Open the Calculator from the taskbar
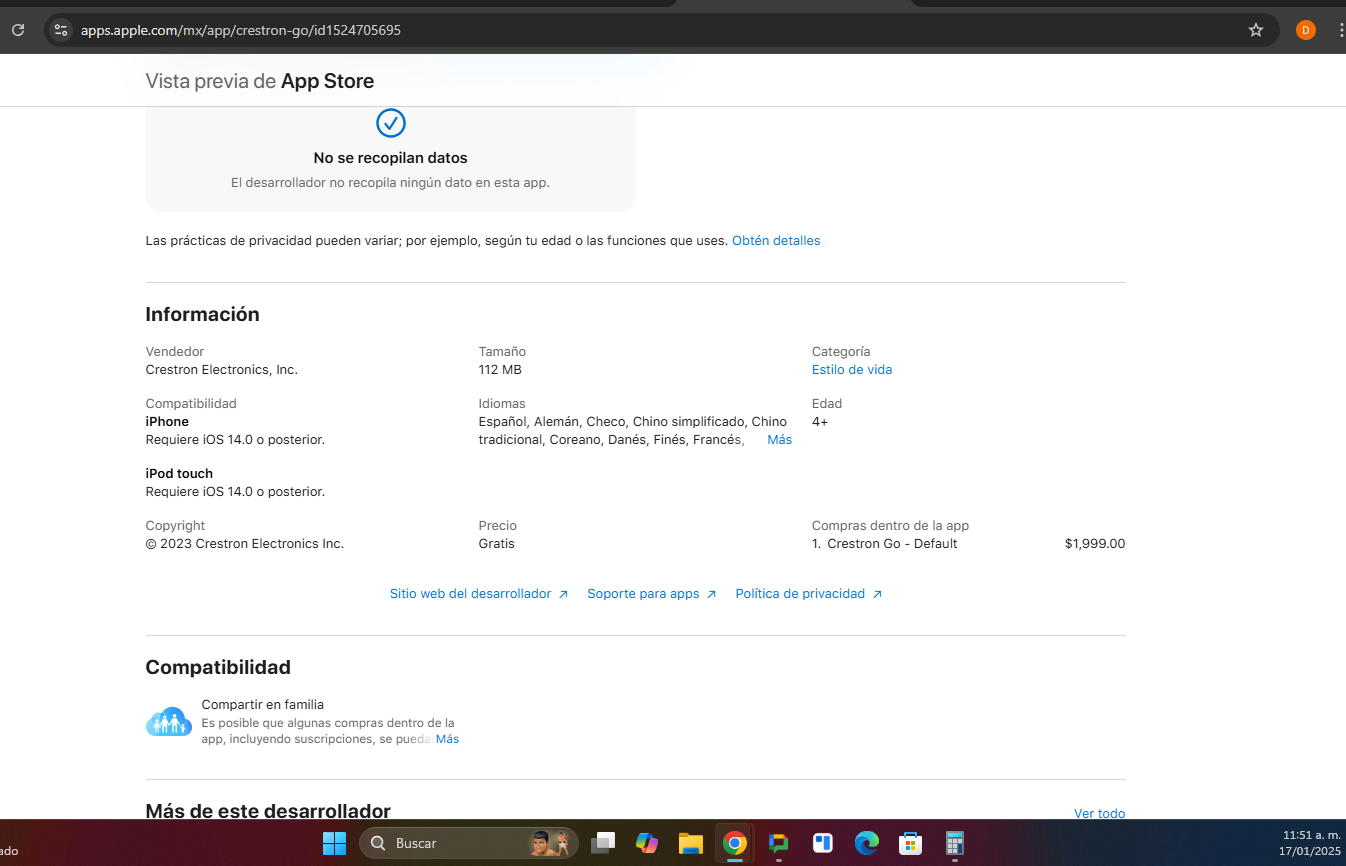 (x=955, y=843)
